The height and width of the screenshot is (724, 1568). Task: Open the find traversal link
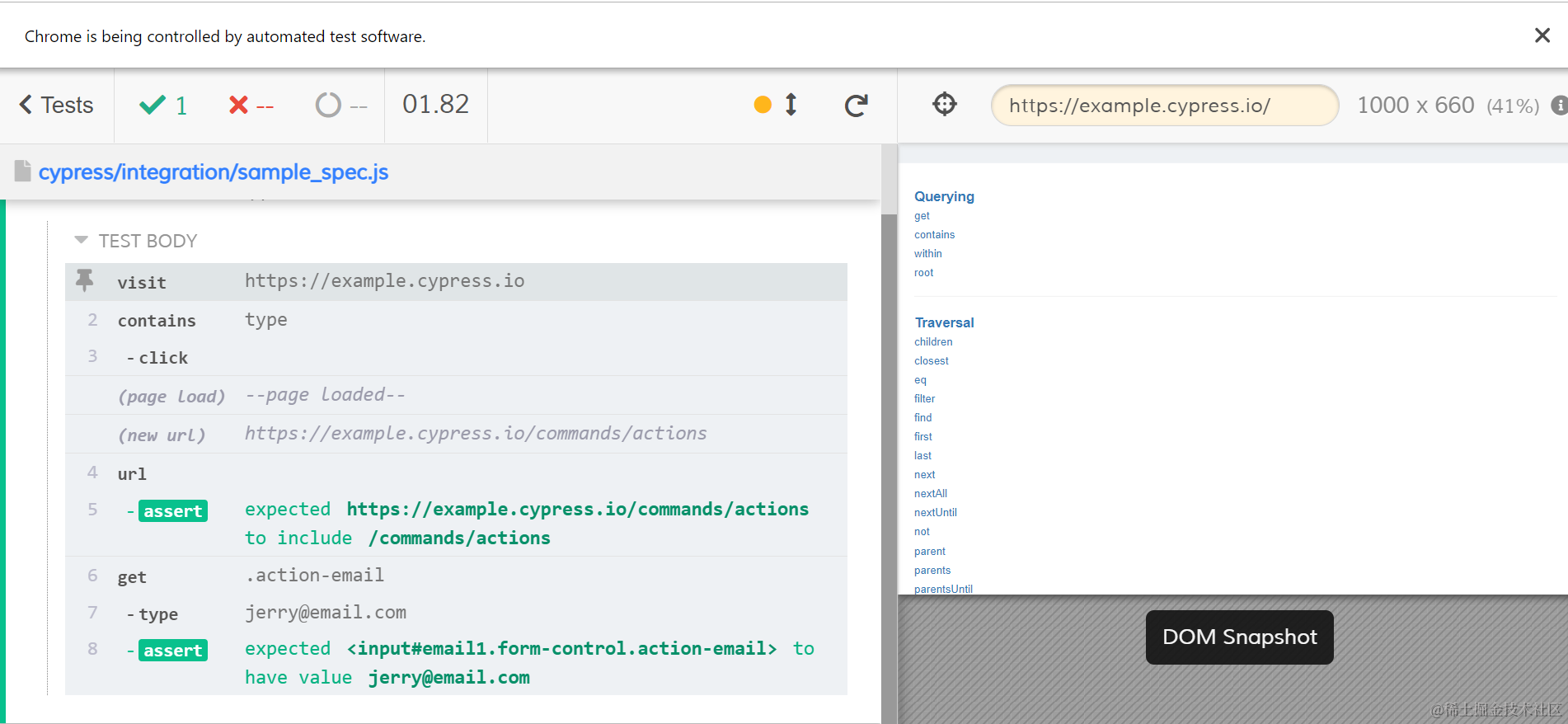pyautogui.click(x=922, y=418)
